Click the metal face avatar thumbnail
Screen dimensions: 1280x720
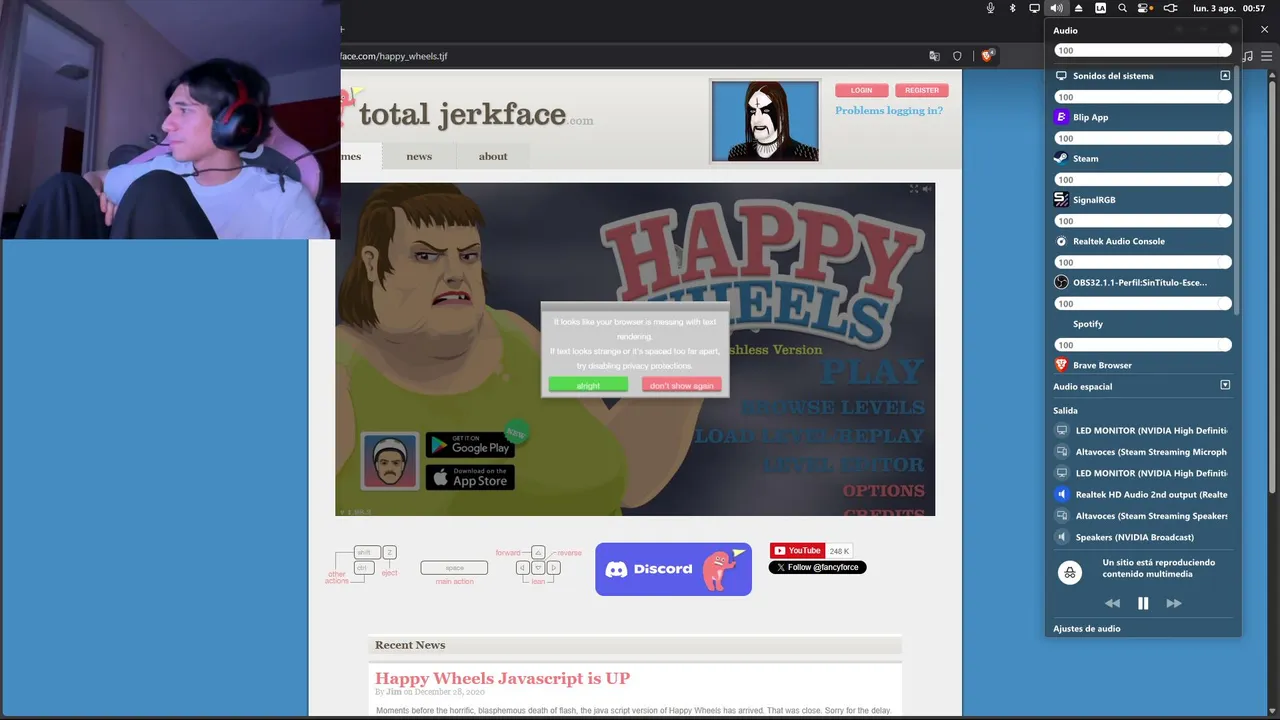tap(765, 121)
